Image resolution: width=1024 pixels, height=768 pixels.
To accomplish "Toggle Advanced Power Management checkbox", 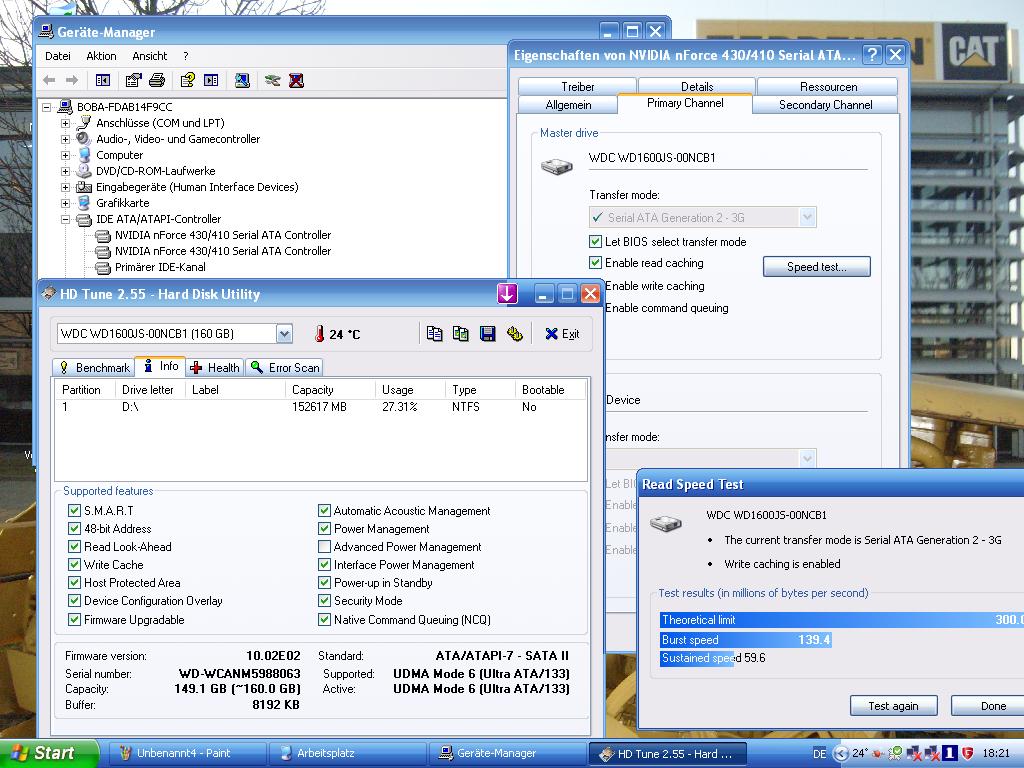I will [324, 547].
